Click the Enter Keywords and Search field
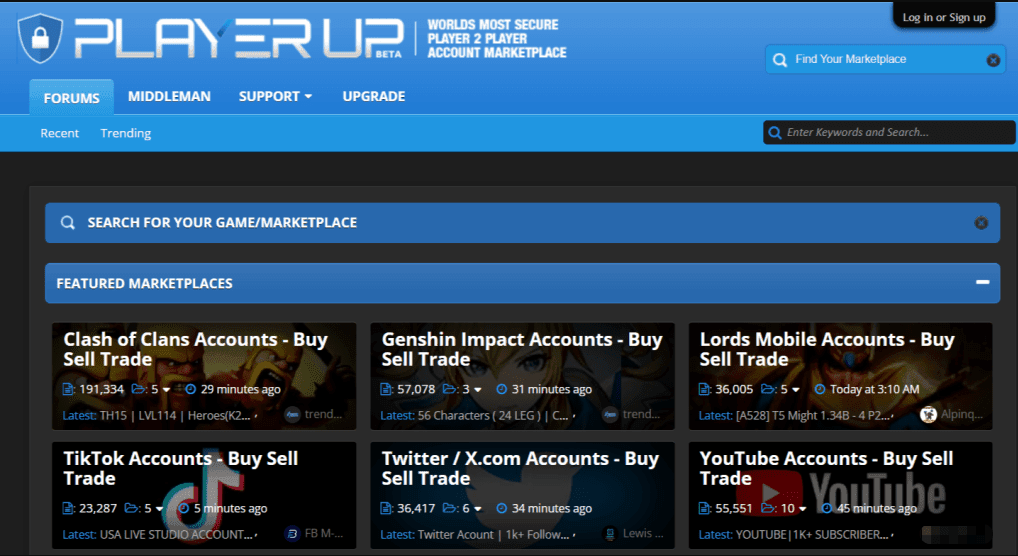 [x=895, y=132]
